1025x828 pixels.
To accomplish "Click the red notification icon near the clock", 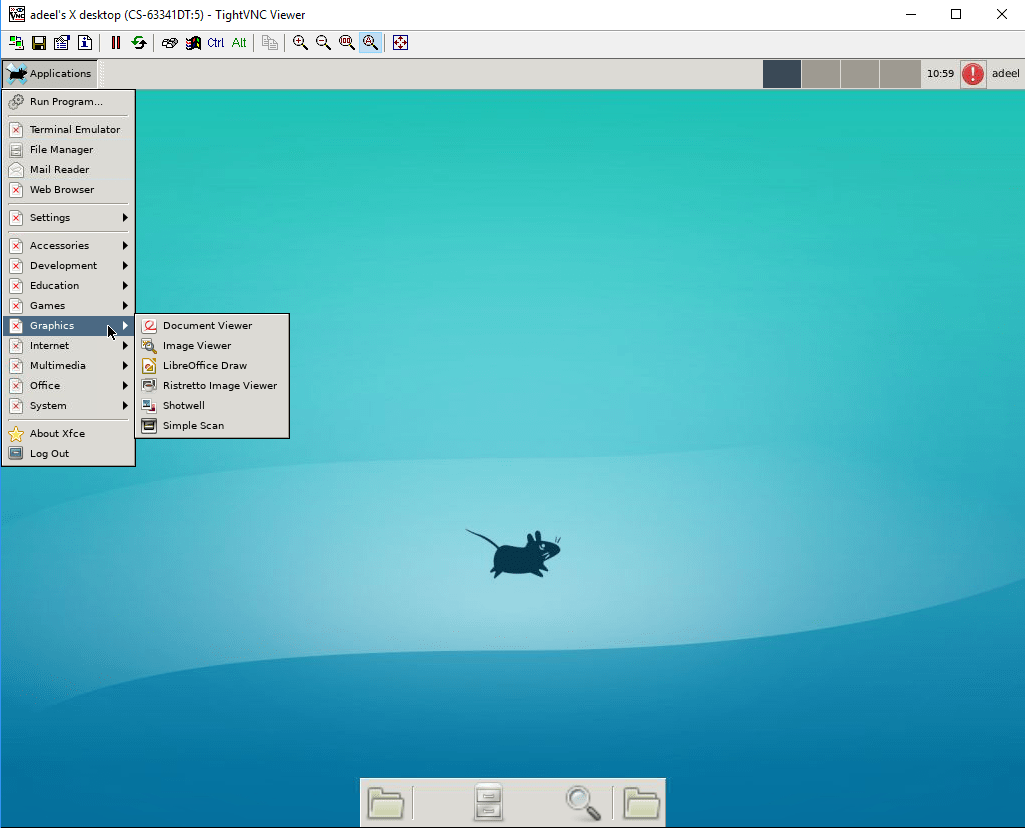I will pyautogui.click(x=972, y=73).
